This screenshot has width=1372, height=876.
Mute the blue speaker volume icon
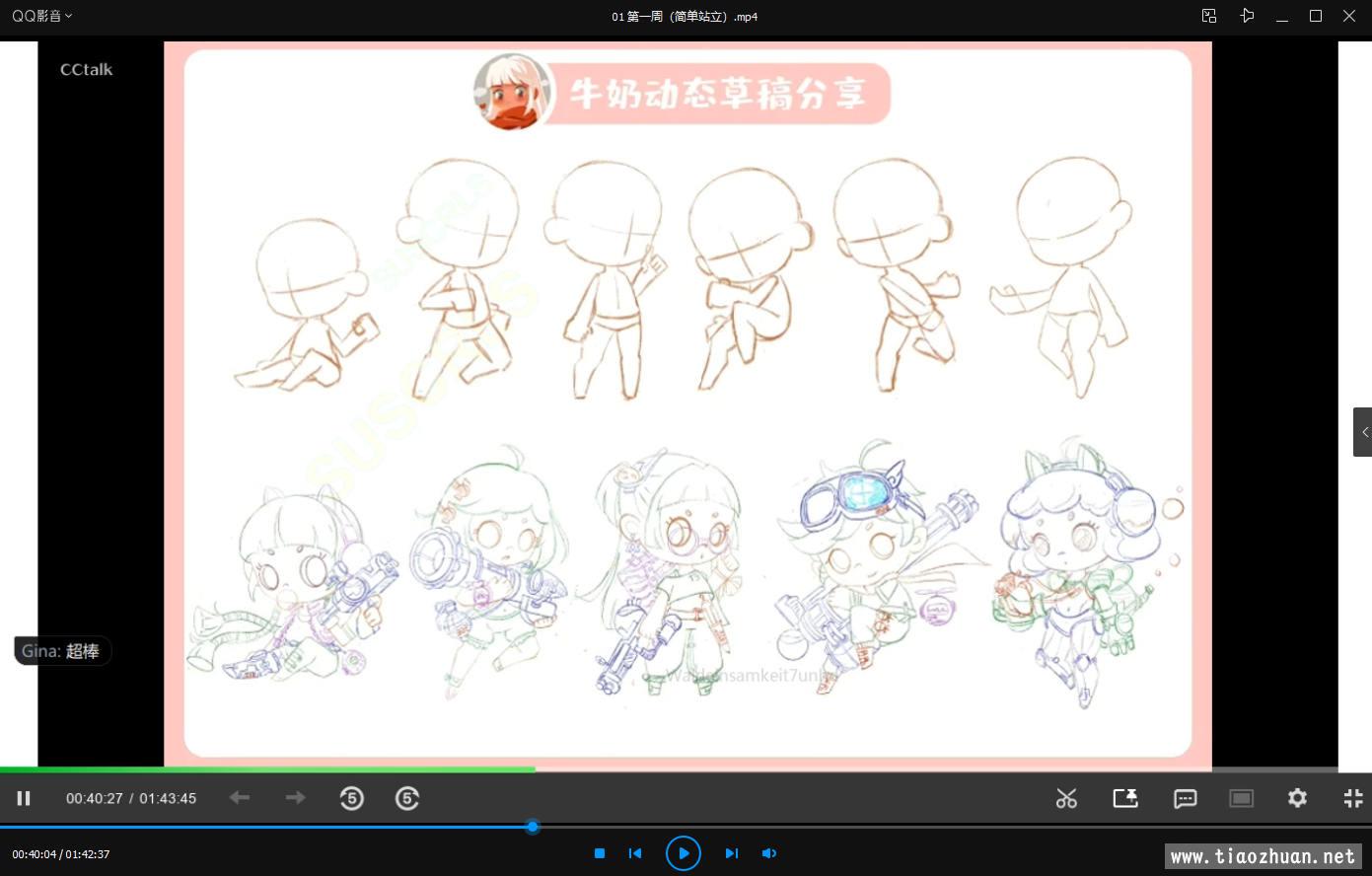[769, 853]
